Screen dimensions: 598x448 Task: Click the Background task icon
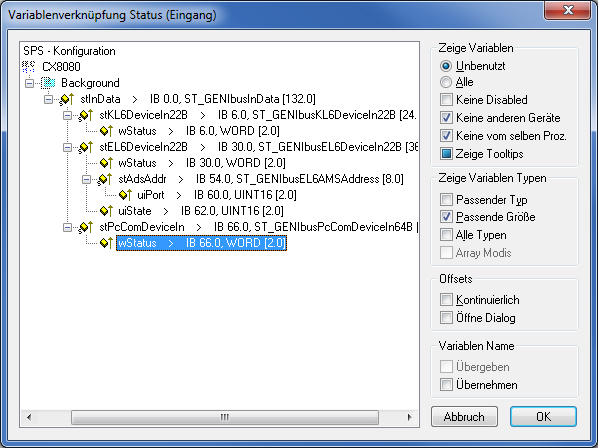48,83
